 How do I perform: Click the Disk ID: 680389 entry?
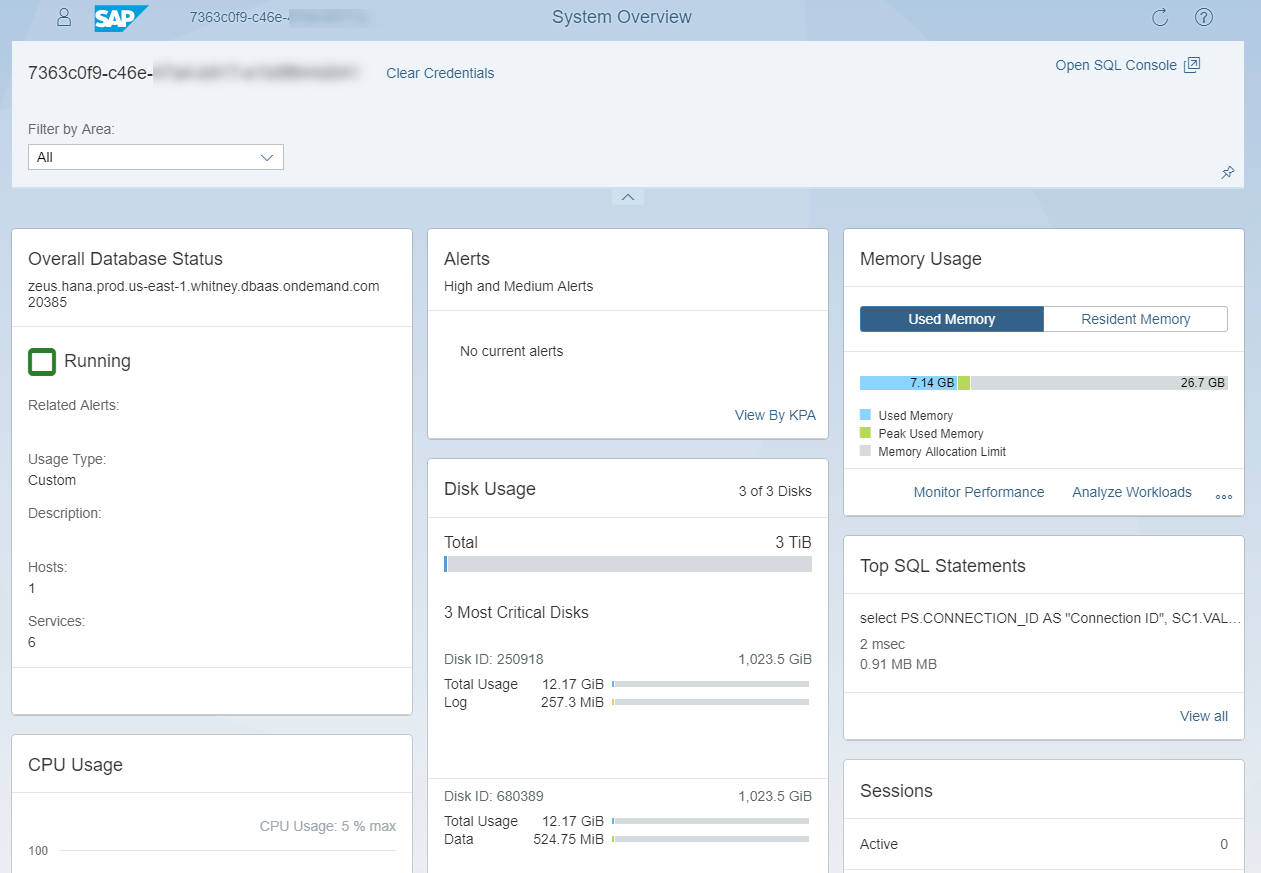click(x=494, y=797)
